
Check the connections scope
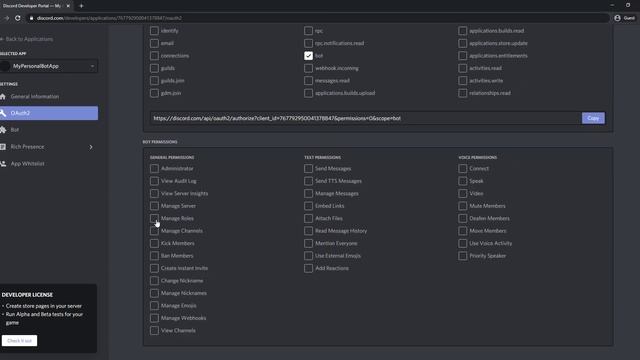pyautogui.click(x=154, y=56)
